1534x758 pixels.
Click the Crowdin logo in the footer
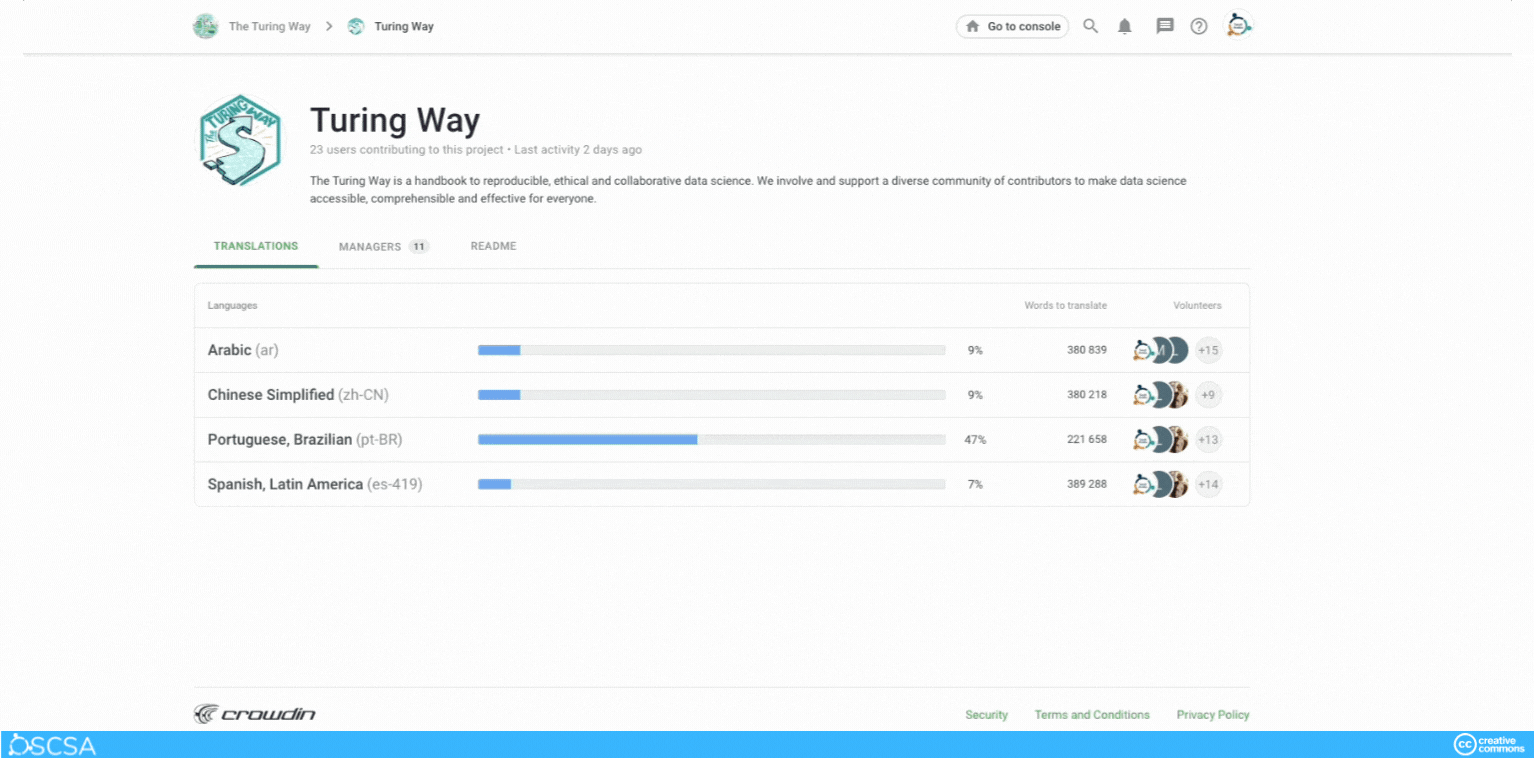[x=254, y=713]
